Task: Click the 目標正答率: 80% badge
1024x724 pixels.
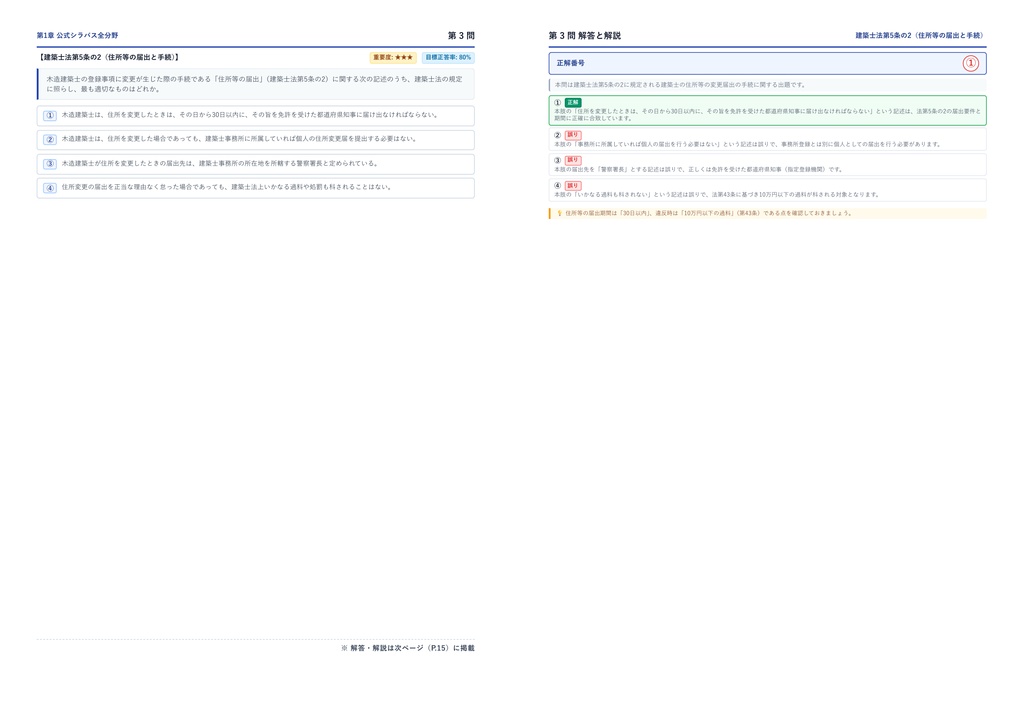Action: pyautogui.click(x=448, y=57)
